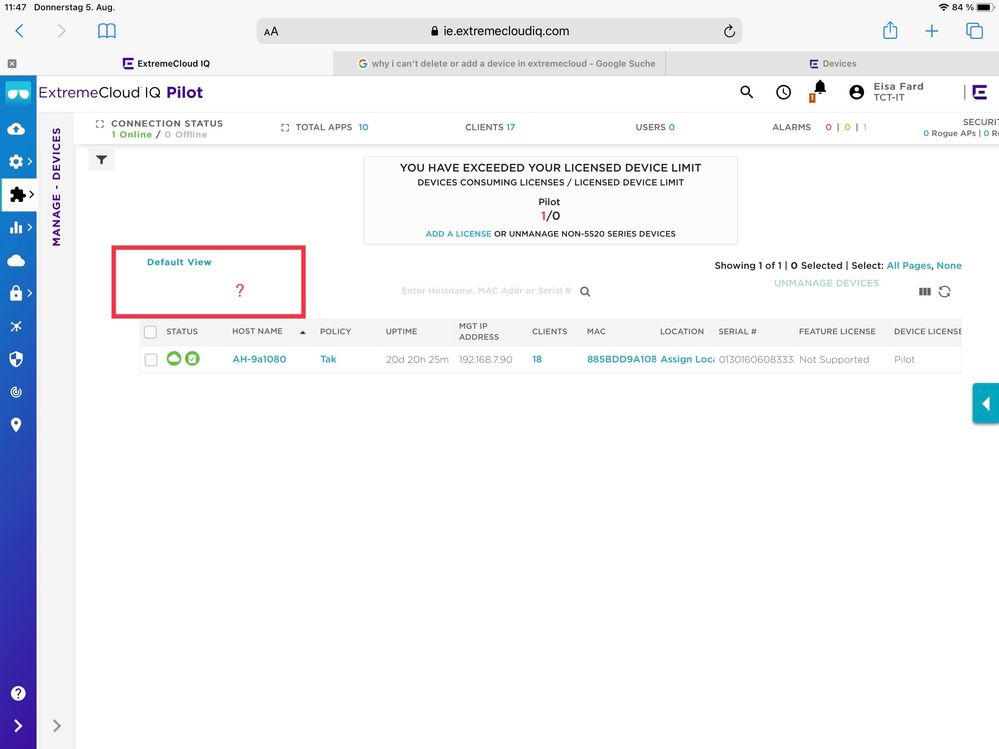
Task: Click the solid cloud sidebar icon
Action: (x=17, y=260)
